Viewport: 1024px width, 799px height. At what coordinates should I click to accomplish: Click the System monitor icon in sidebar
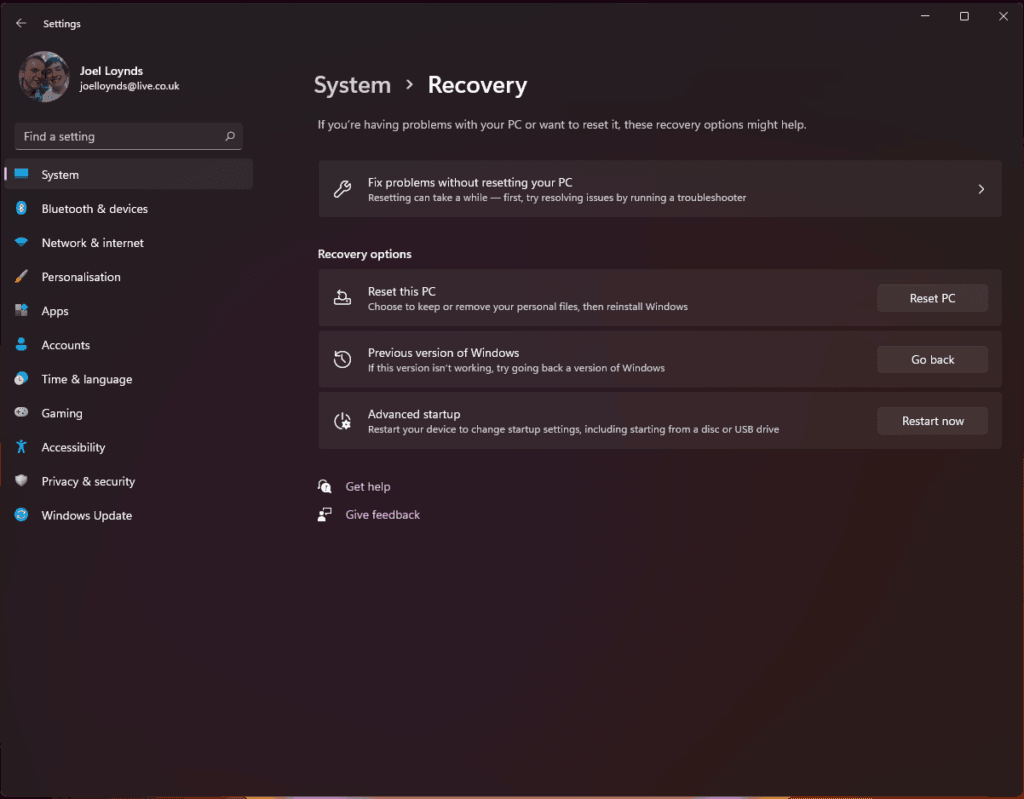click(22, 174)
